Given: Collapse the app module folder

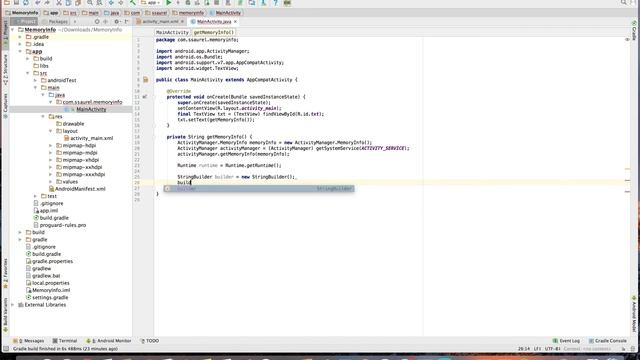Looking at the screenshot, I should point(20,51).
